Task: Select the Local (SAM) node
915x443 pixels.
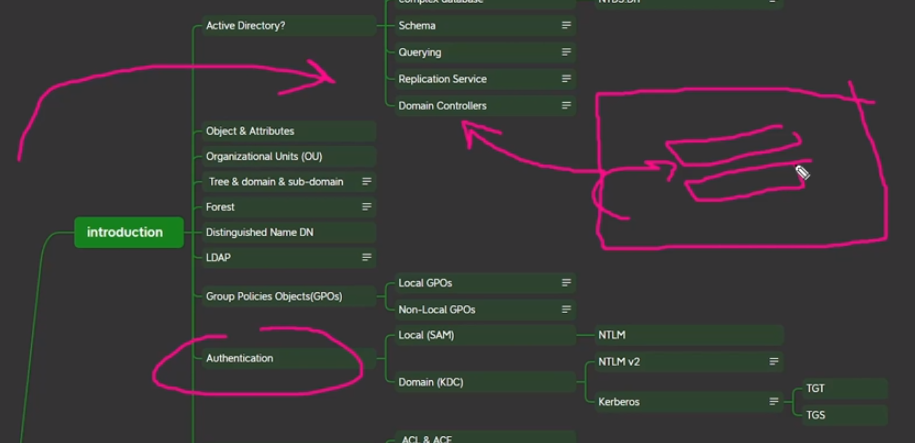Action: tap(485, 335)
